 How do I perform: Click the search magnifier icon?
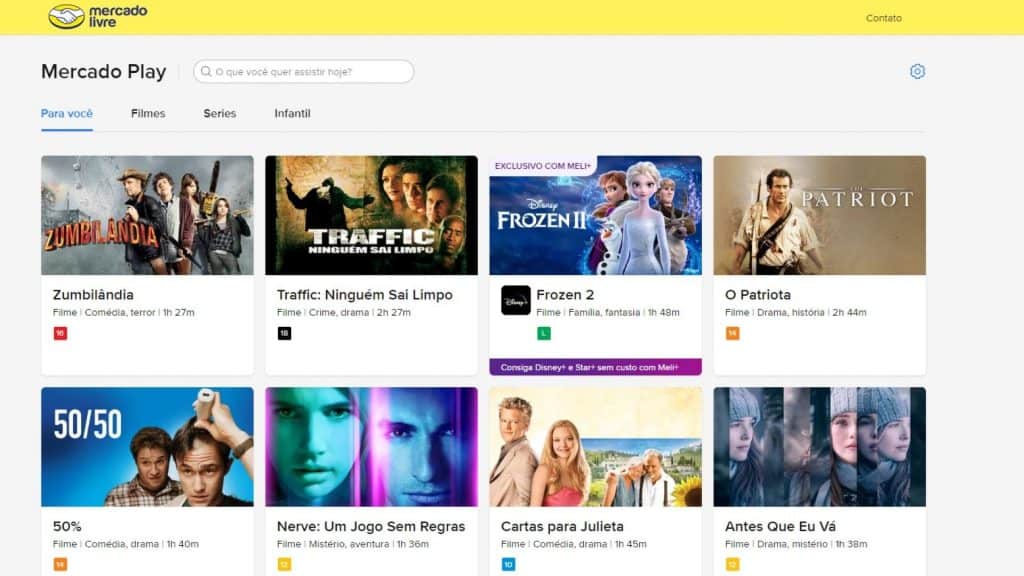click(206, 71)
